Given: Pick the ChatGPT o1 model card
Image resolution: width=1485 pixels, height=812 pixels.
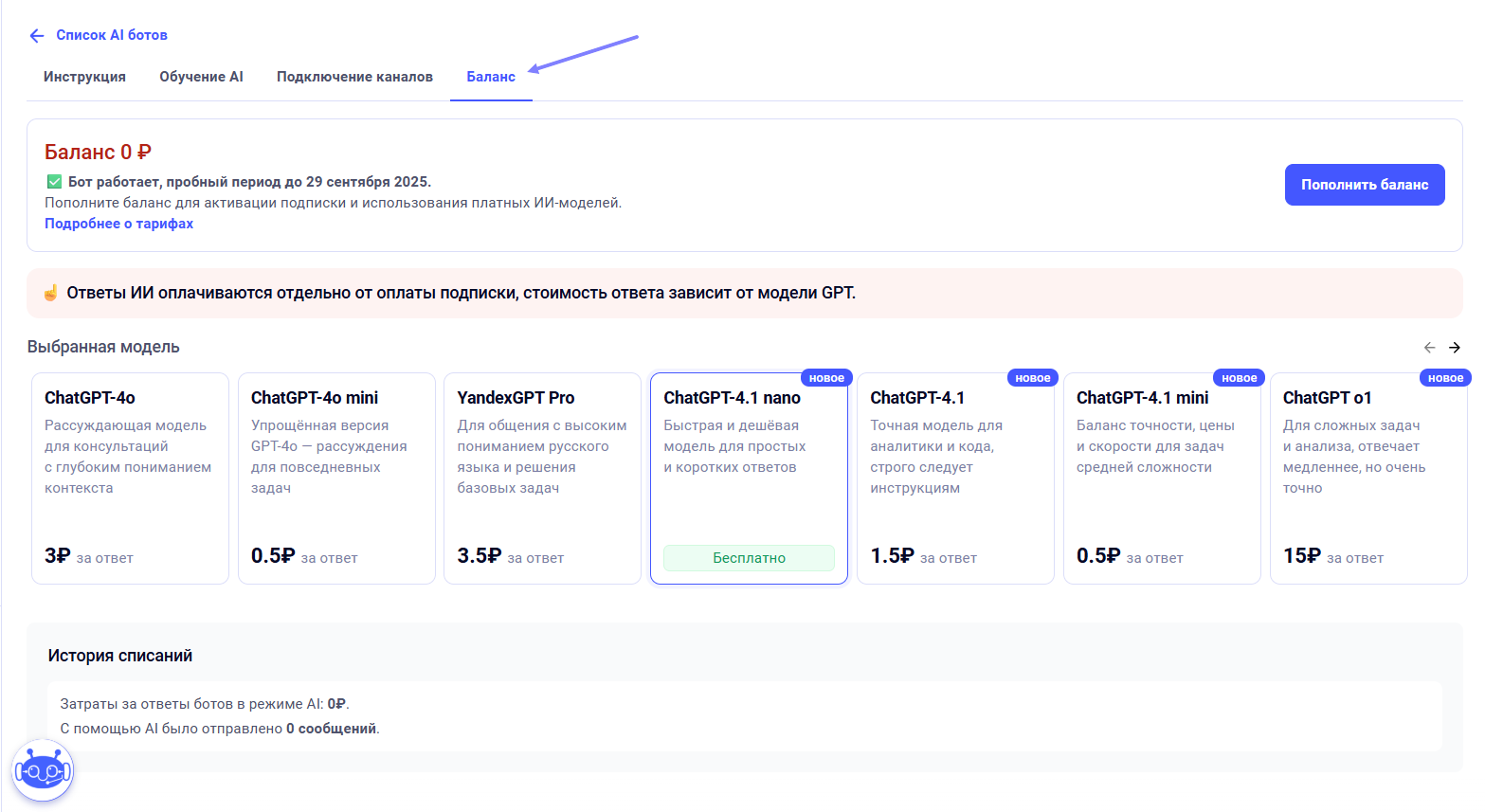Looking at the screenshot, I should (1367, 478).
